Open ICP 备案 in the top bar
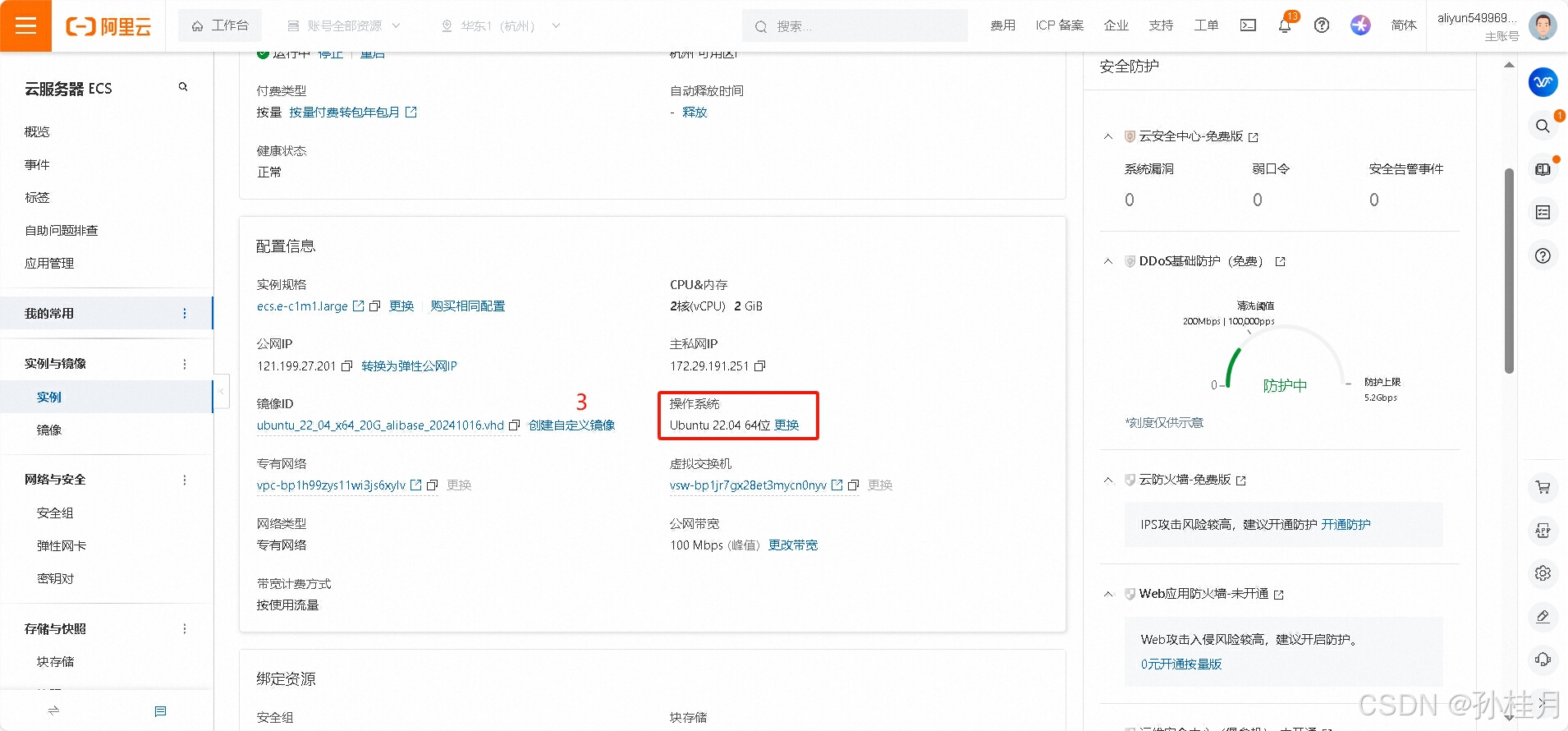Image resolution: width=1568 pixels, height=731 pixels. pos(1059,25)
